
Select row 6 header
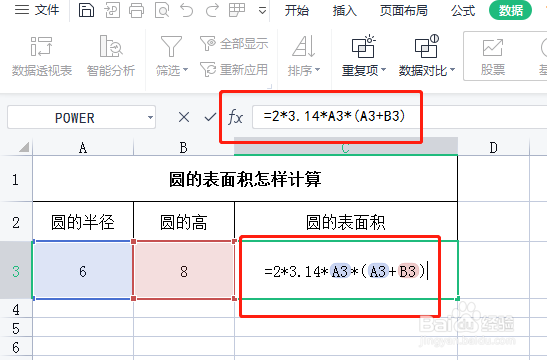(x=16, y=347)
